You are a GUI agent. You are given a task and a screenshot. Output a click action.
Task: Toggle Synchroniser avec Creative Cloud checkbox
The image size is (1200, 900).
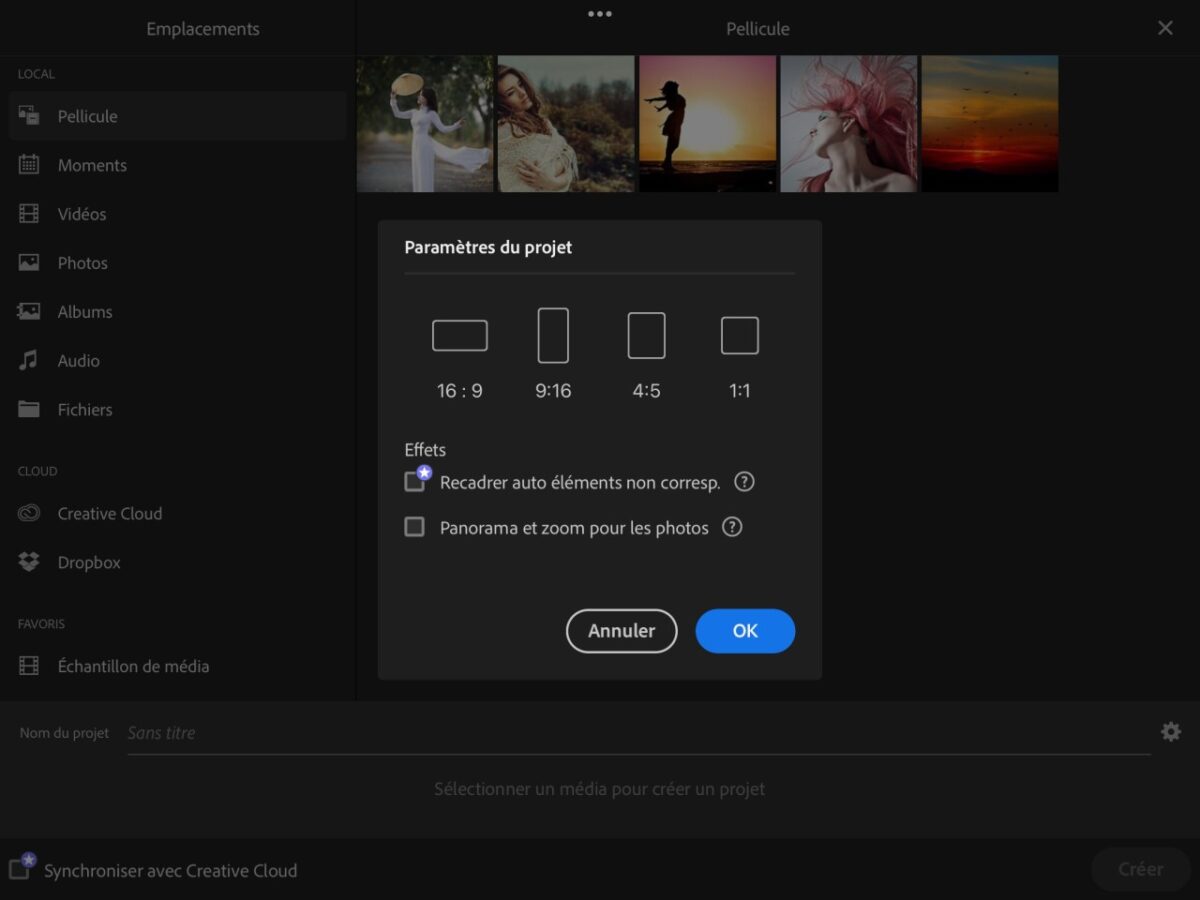19,869
